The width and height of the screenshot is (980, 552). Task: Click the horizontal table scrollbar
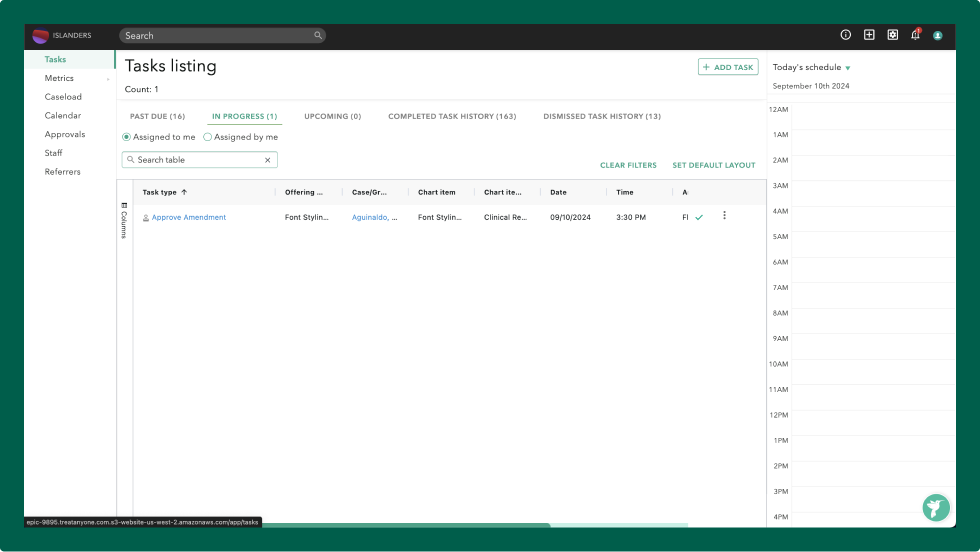pos(406,524)
